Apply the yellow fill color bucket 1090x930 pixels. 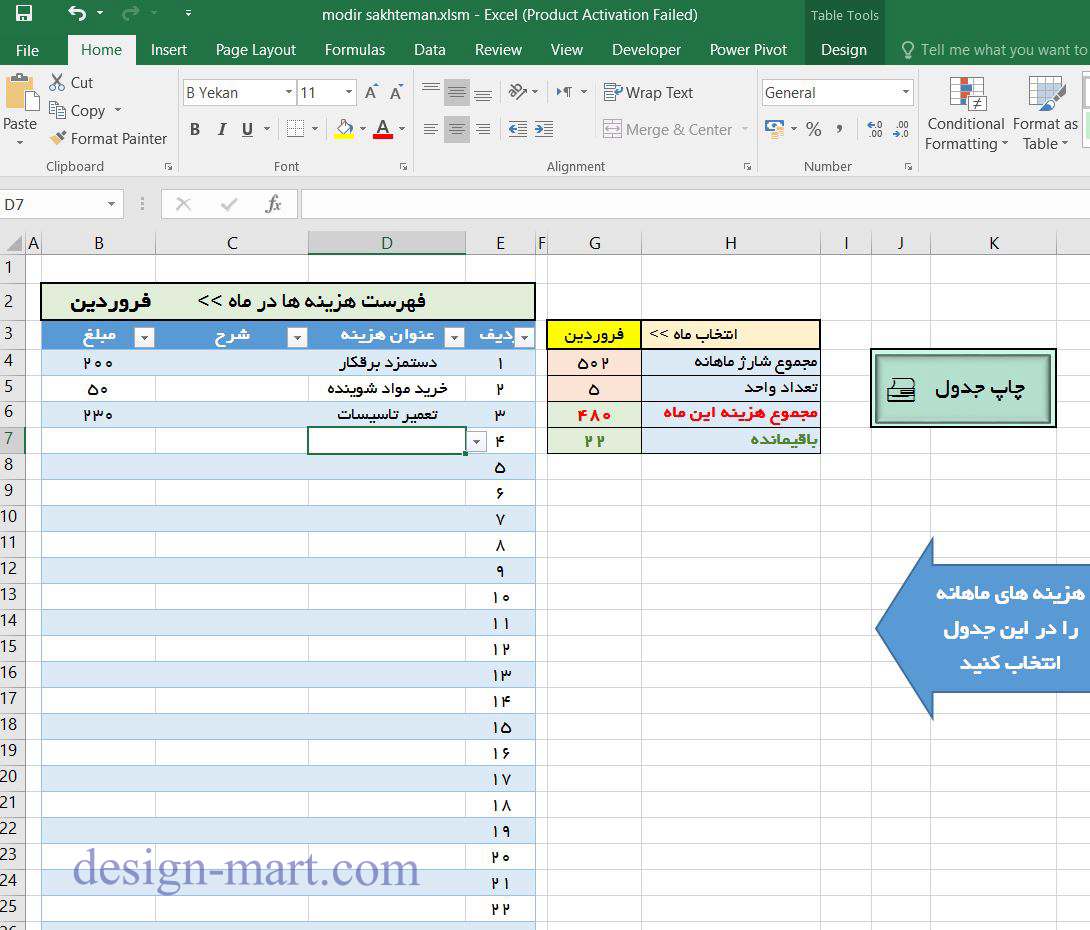tap(344, 129)
